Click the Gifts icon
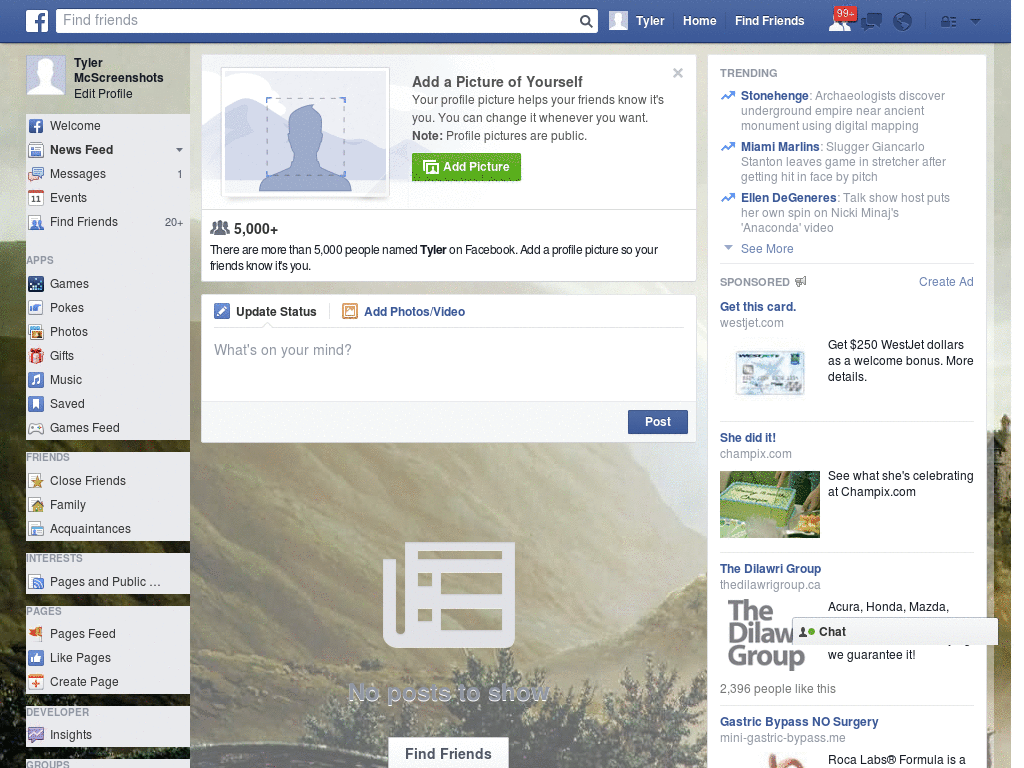The image size is (1024, 768). coord(36,356)
